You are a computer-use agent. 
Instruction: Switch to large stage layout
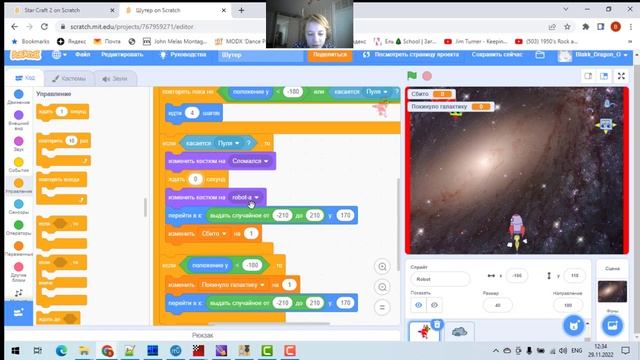click(604, 76)
